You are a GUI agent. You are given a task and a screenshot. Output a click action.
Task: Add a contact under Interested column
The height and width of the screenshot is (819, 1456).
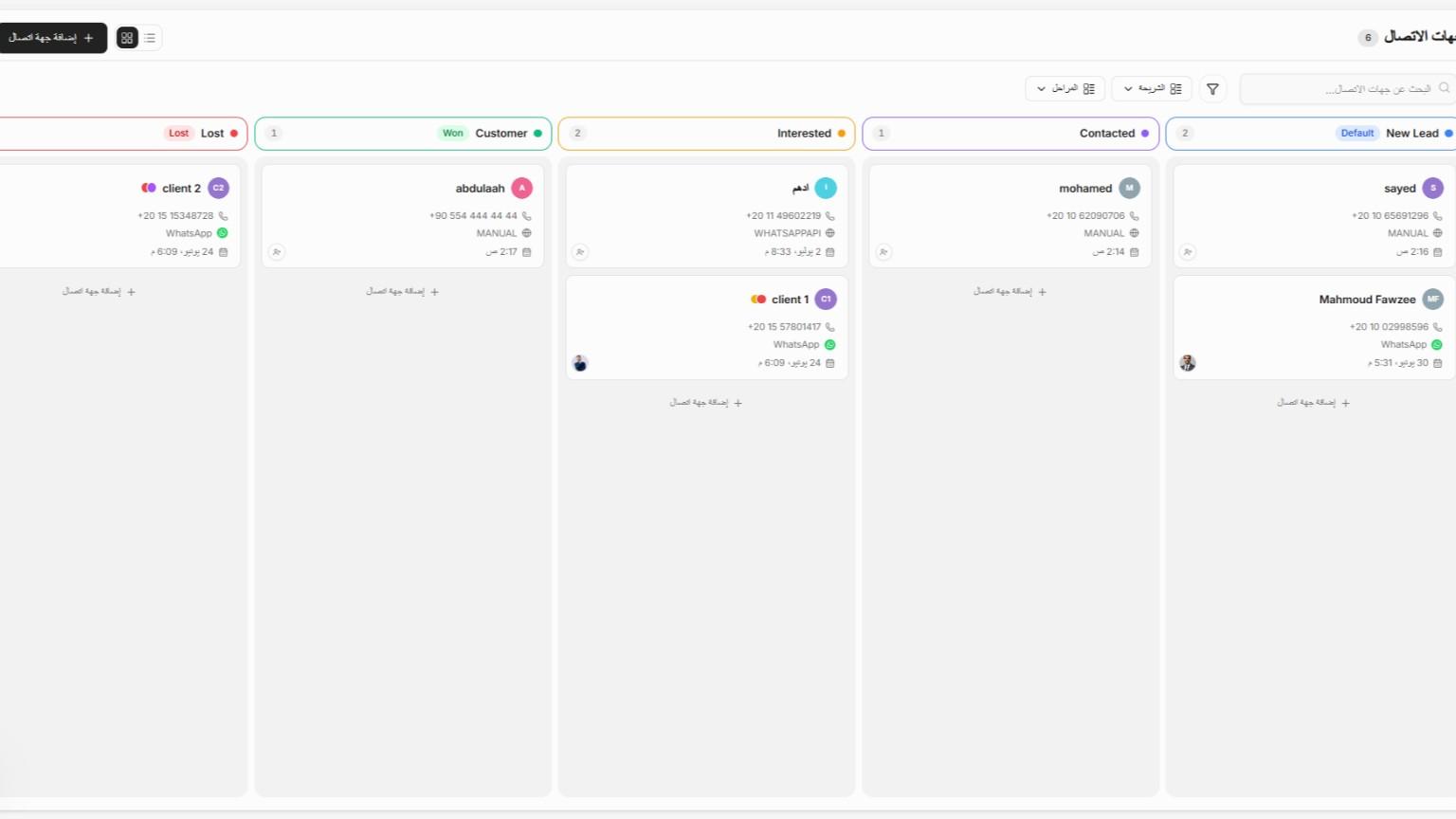[705, 403]
